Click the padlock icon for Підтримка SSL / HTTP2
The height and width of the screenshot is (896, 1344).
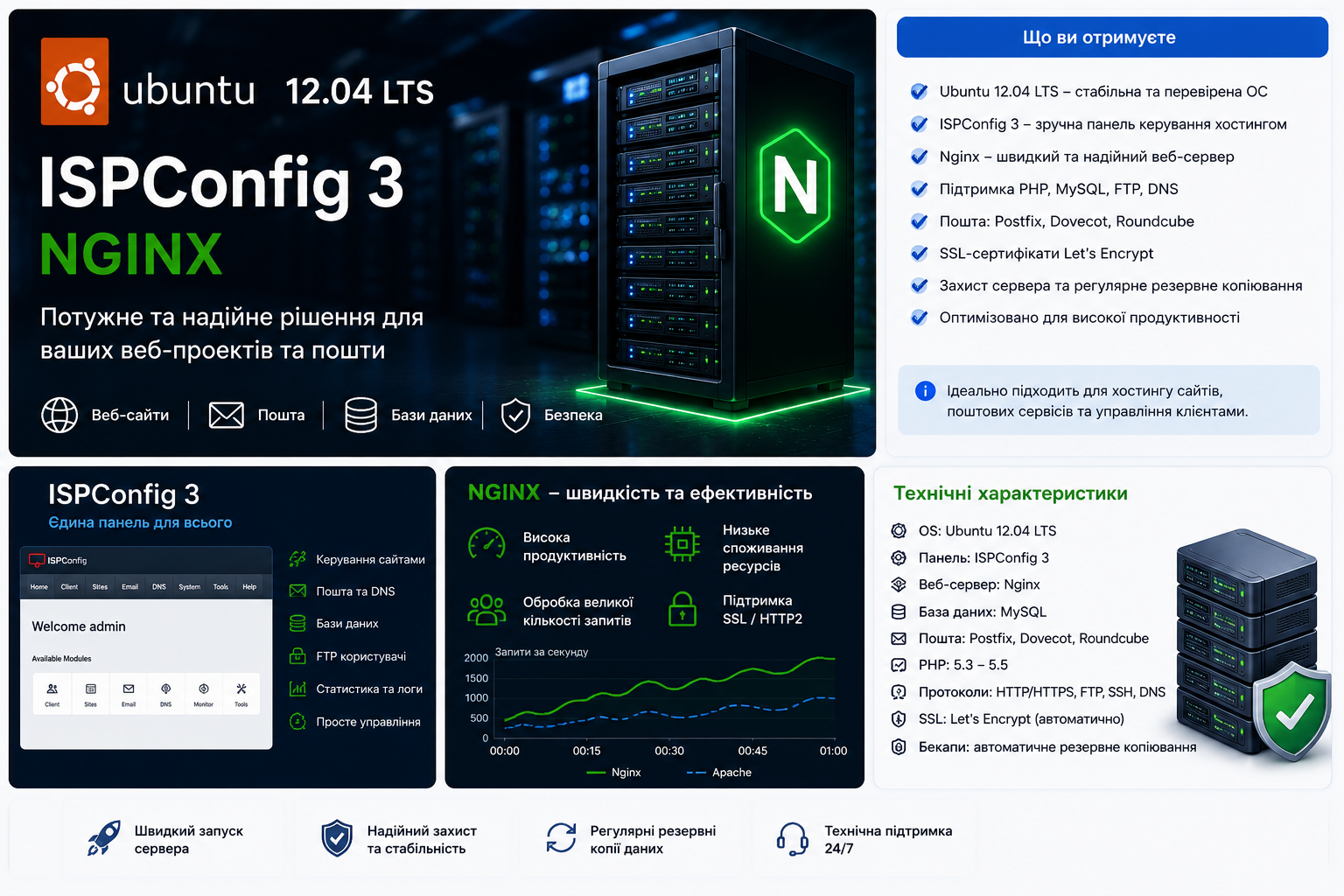682,609
